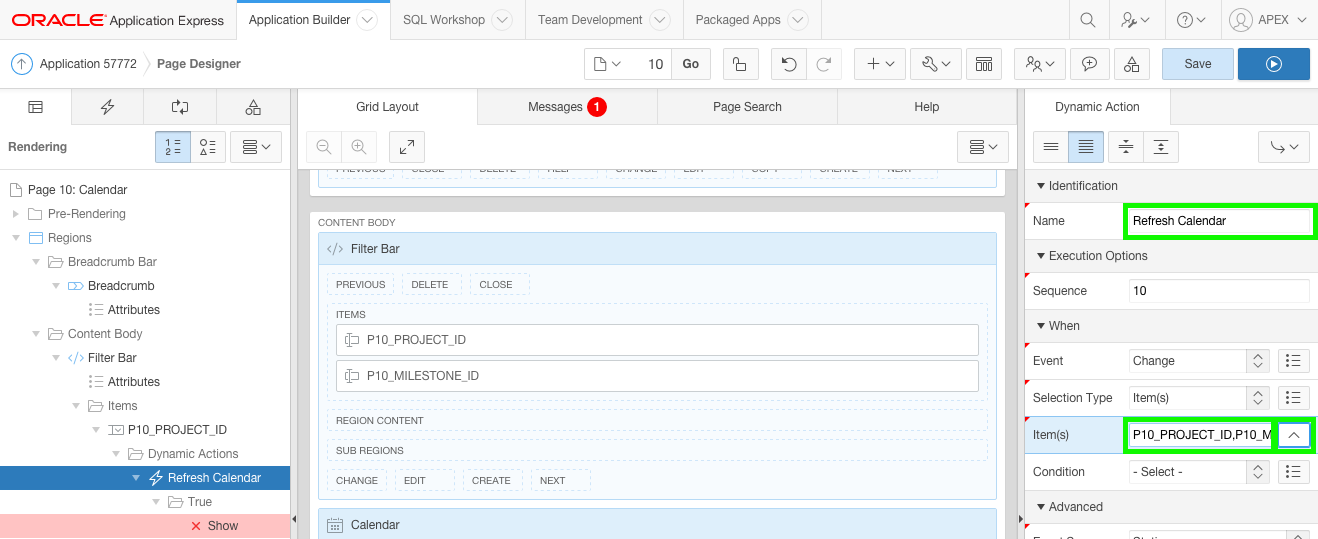Viewport: 1318px width, 539px height.
Task: Select the Processing tab icon
Action: point(180,107)
